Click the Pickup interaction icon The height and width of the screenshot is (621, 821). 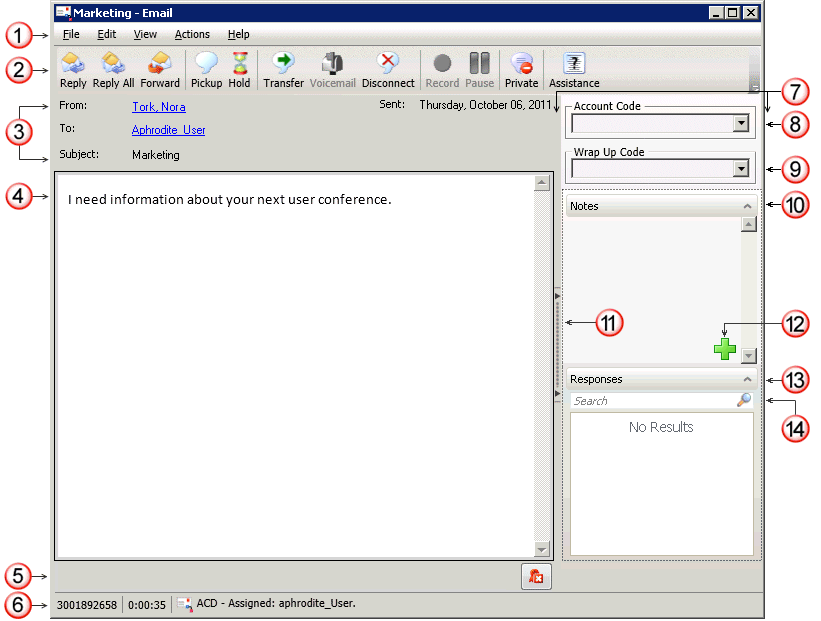206,70
